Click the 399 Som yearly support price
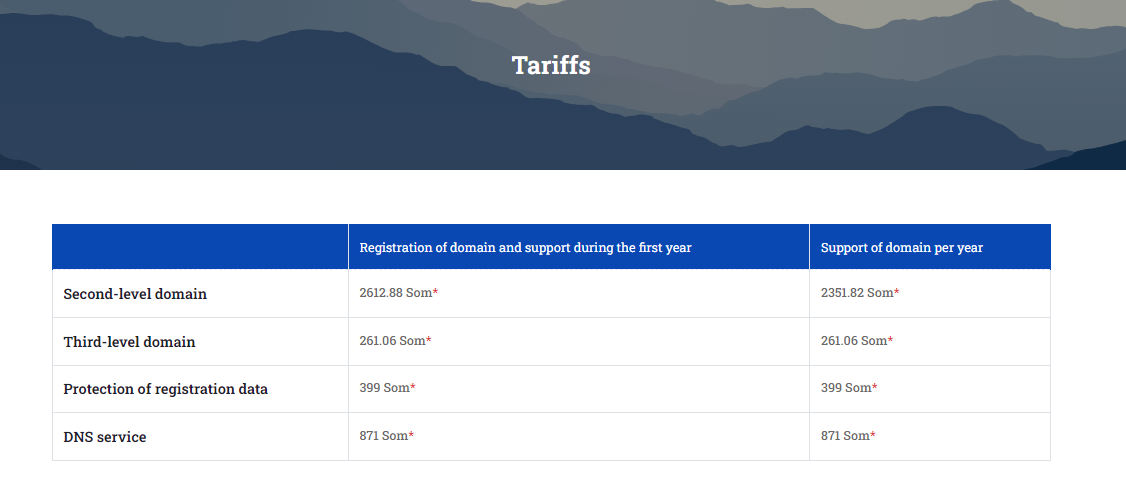Viewport: 1126px width, 478px height. coord(846,388)
